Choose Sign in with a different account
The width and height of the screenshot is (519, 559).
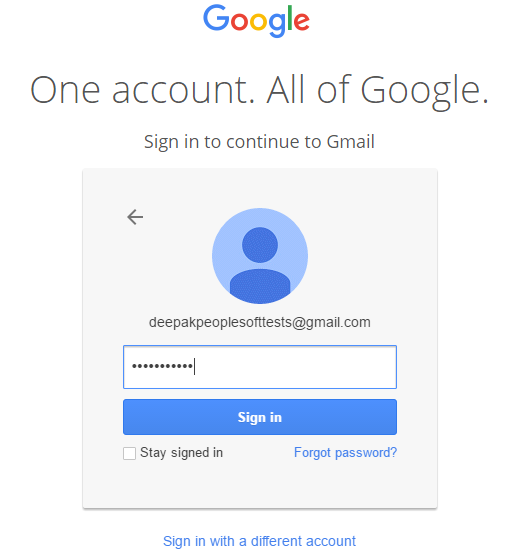tap(260, 541)
